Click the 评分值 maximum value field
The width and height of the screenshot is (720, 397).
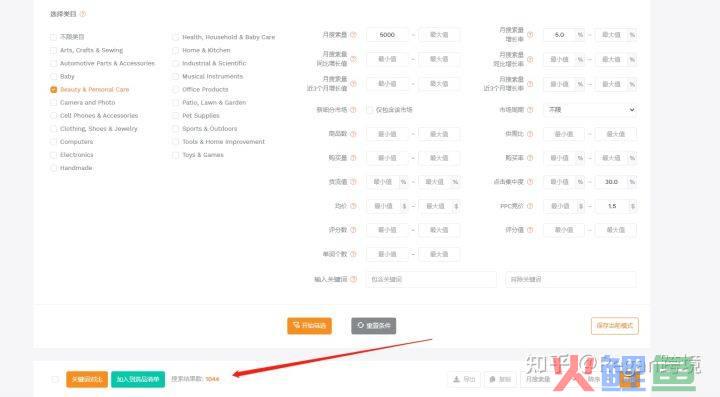(616, 230)
